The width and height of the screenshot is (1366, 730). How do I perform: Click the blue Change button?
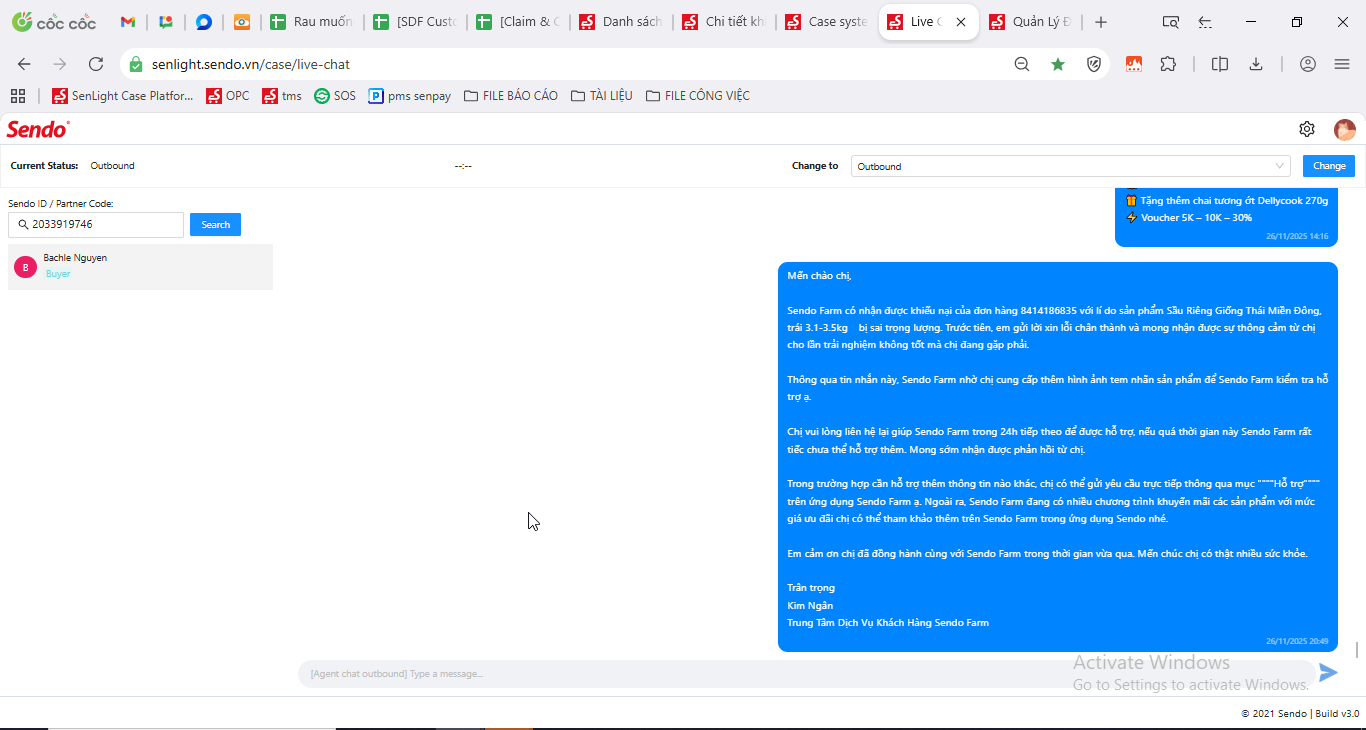point(1329,166)
